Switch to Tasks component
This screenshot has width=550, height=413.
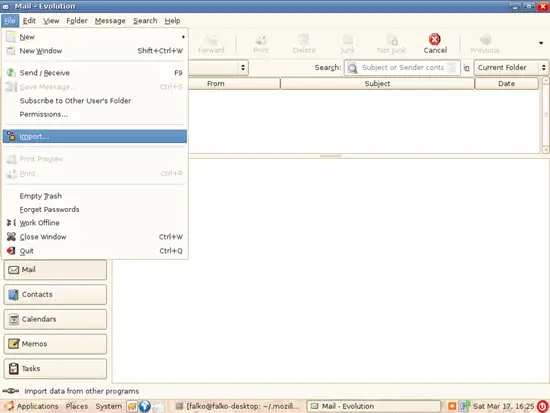click(x=55, y=368)
